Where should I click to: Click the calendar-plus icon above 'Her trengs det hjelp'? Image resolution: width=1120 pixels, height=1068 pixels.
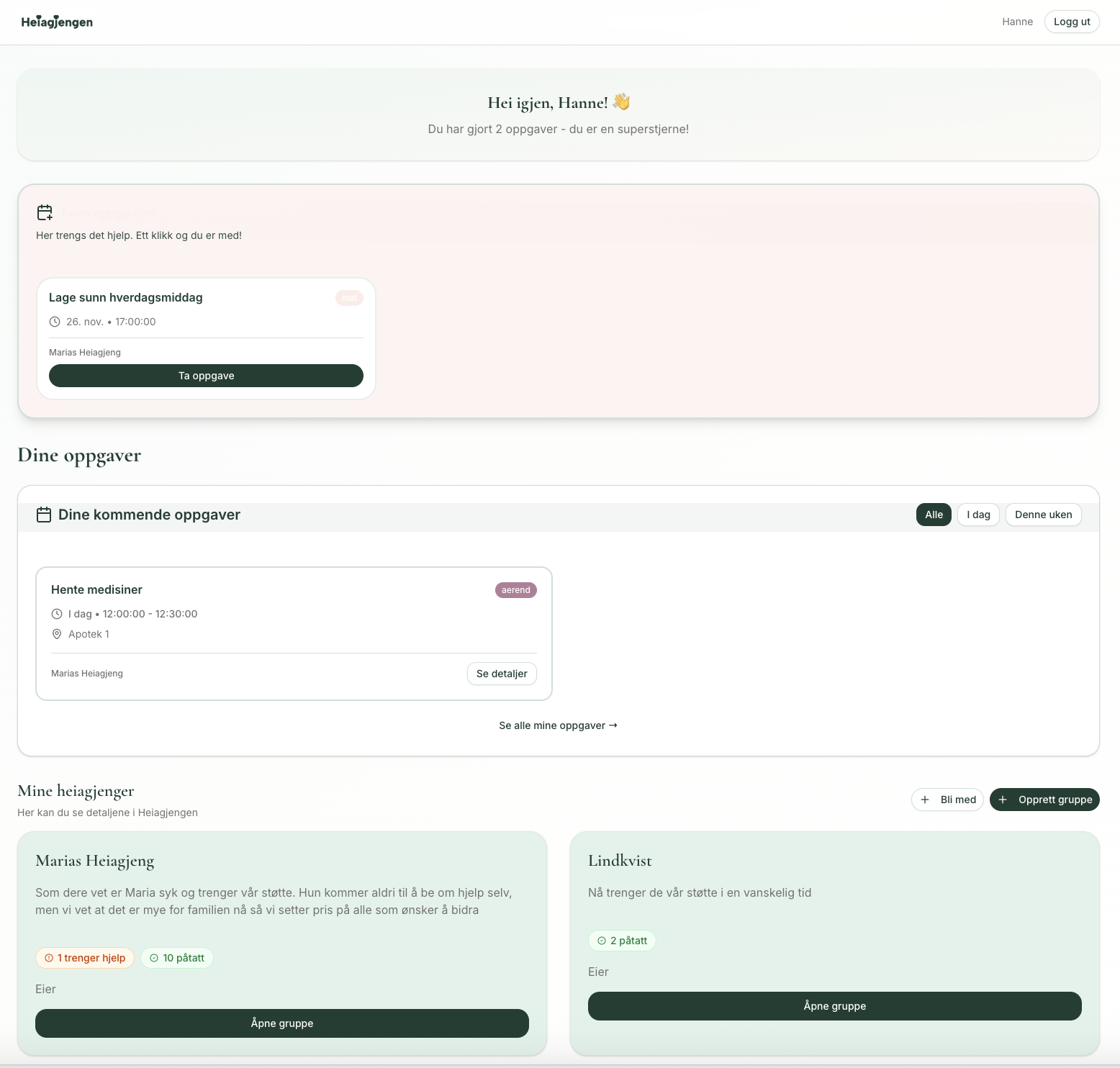coord(45,212)
